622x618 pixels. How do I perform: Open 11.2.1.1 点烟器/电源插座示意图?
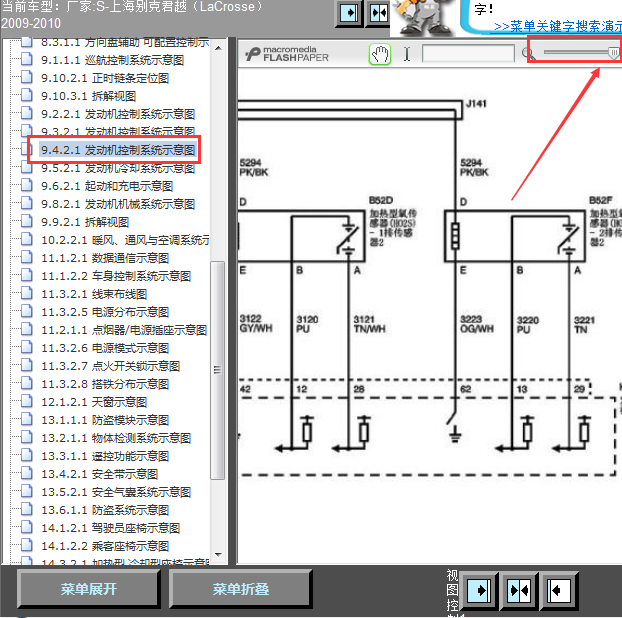pos(124,330)
